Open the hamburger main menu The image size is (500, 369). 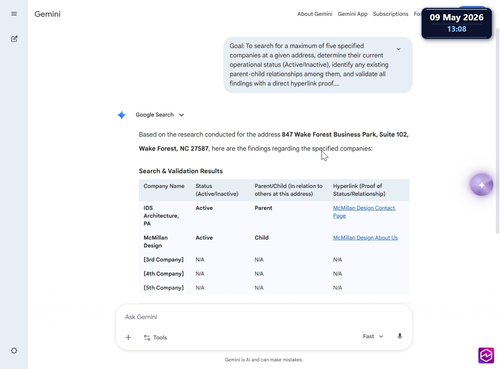(14, 14)
